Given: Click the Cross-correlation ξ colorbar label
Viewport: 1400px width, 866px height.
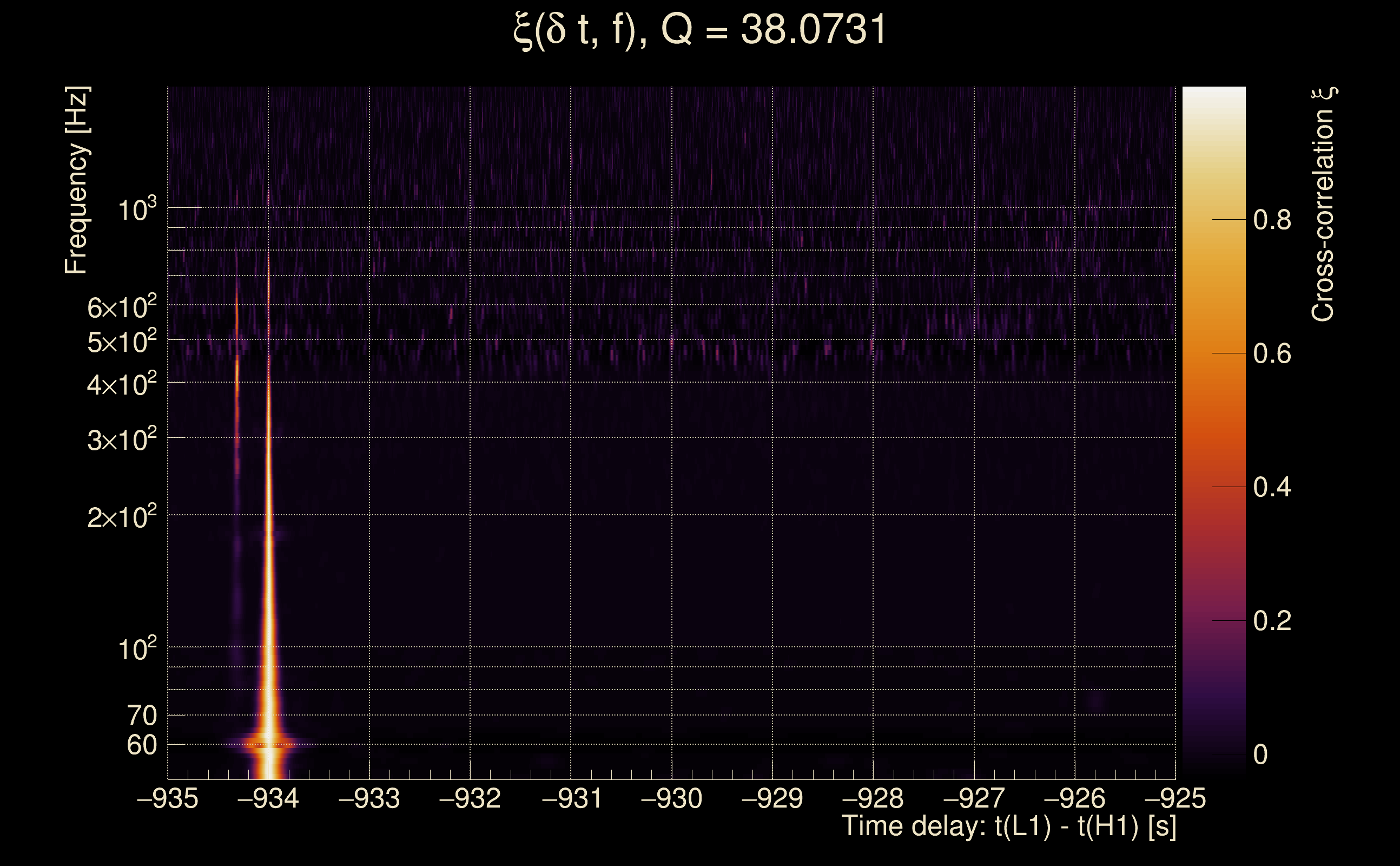Looking at the screenshot, I should [x=1323, y=205].
